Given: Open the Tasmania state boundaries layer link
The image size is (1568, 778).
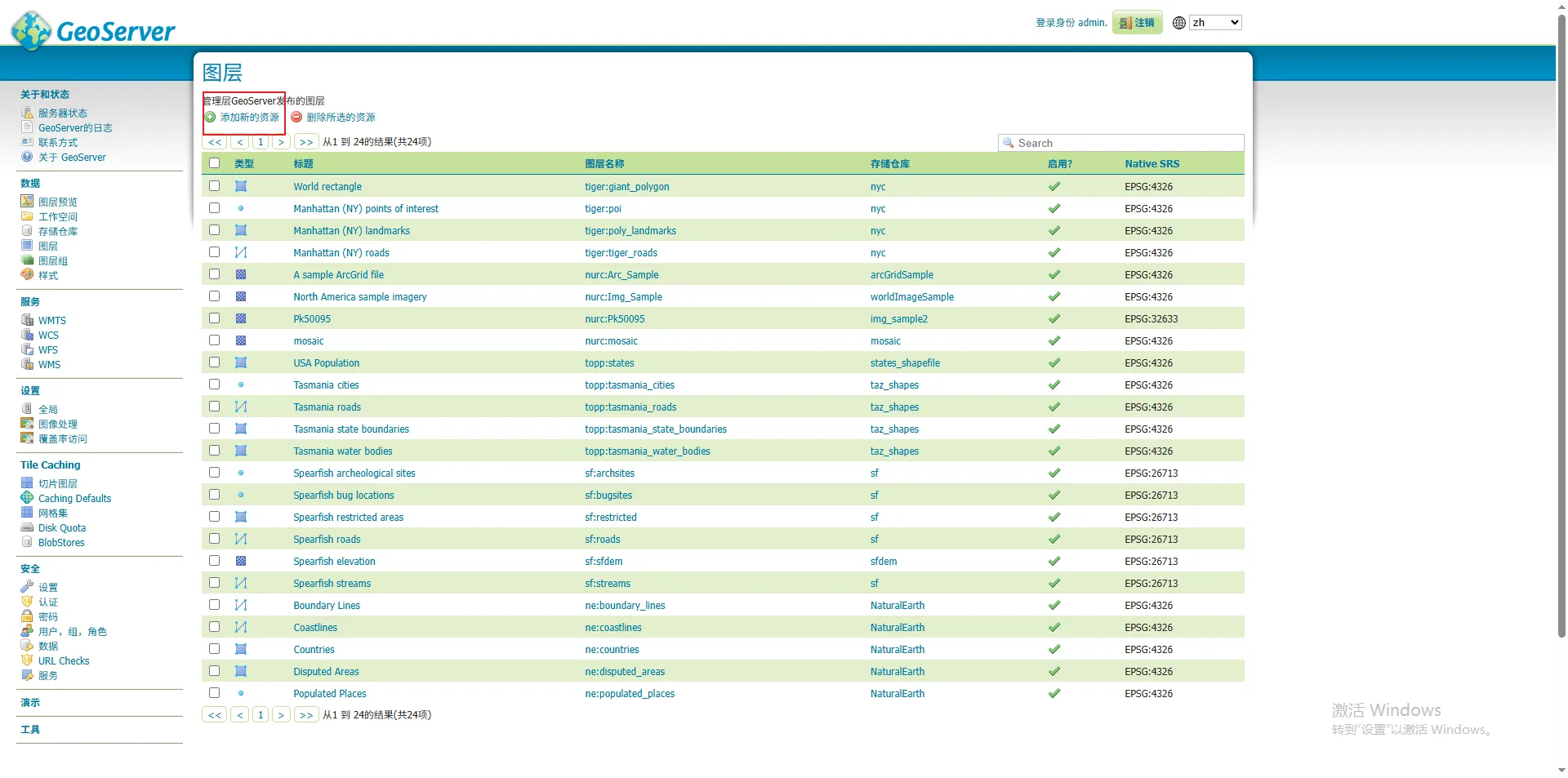Looking at the screenshot, I should [x=351, y=429].
